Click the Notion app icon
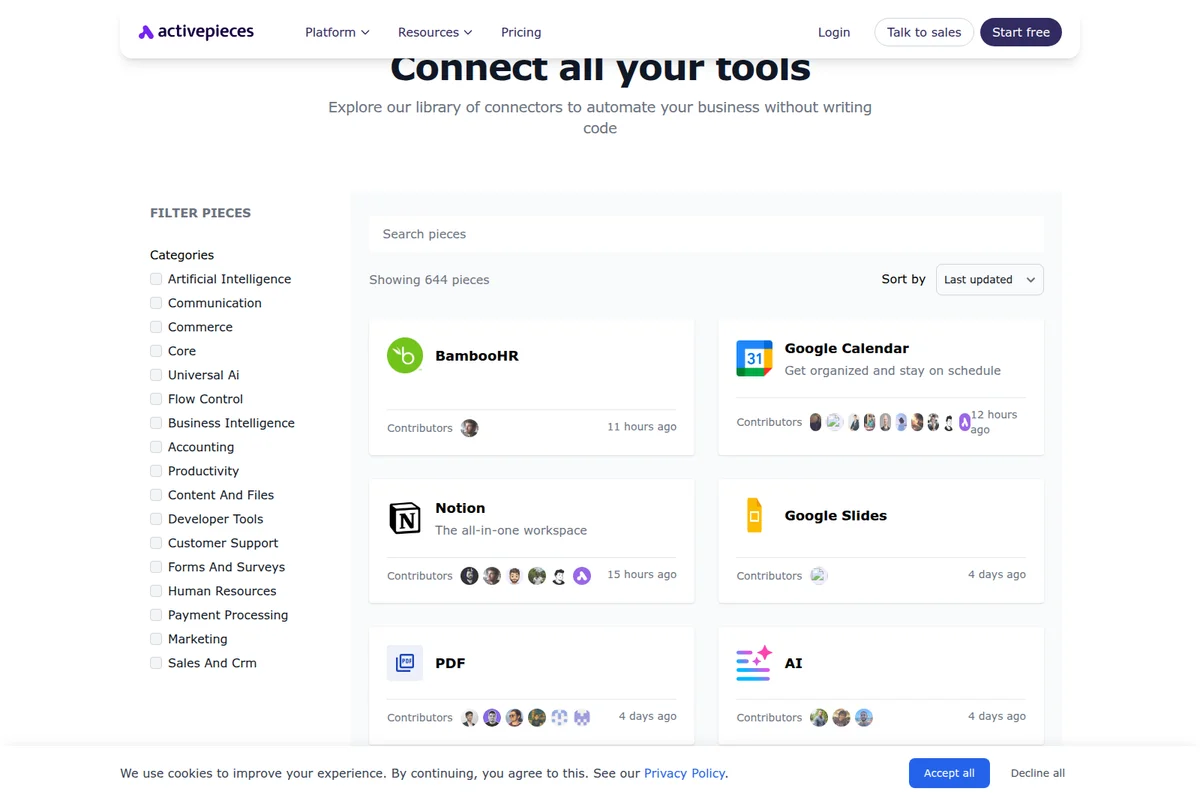 [x=404, y=517]
